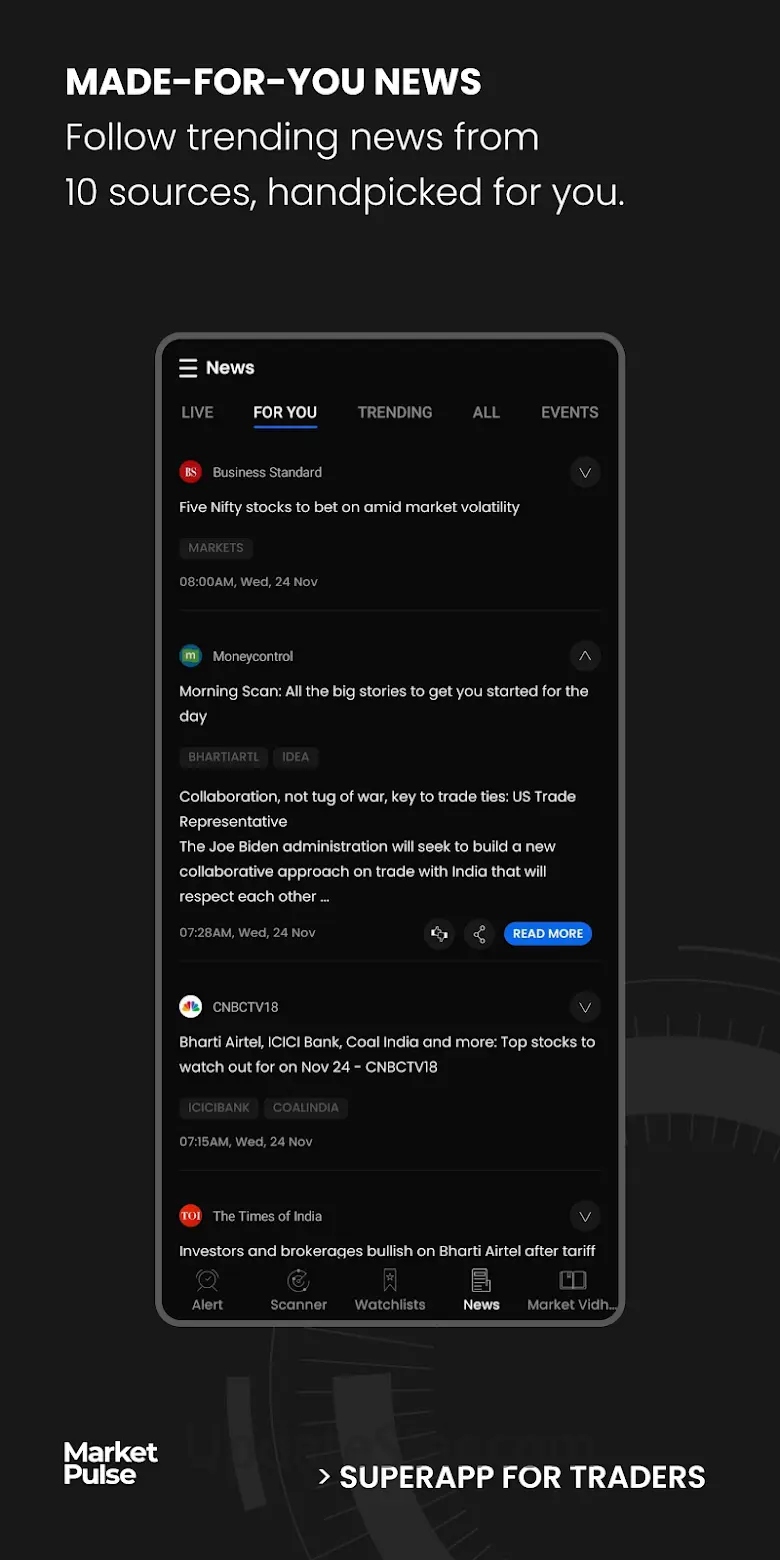
Task: Switch to the EVENTS tab
Action: coord(570,412)
